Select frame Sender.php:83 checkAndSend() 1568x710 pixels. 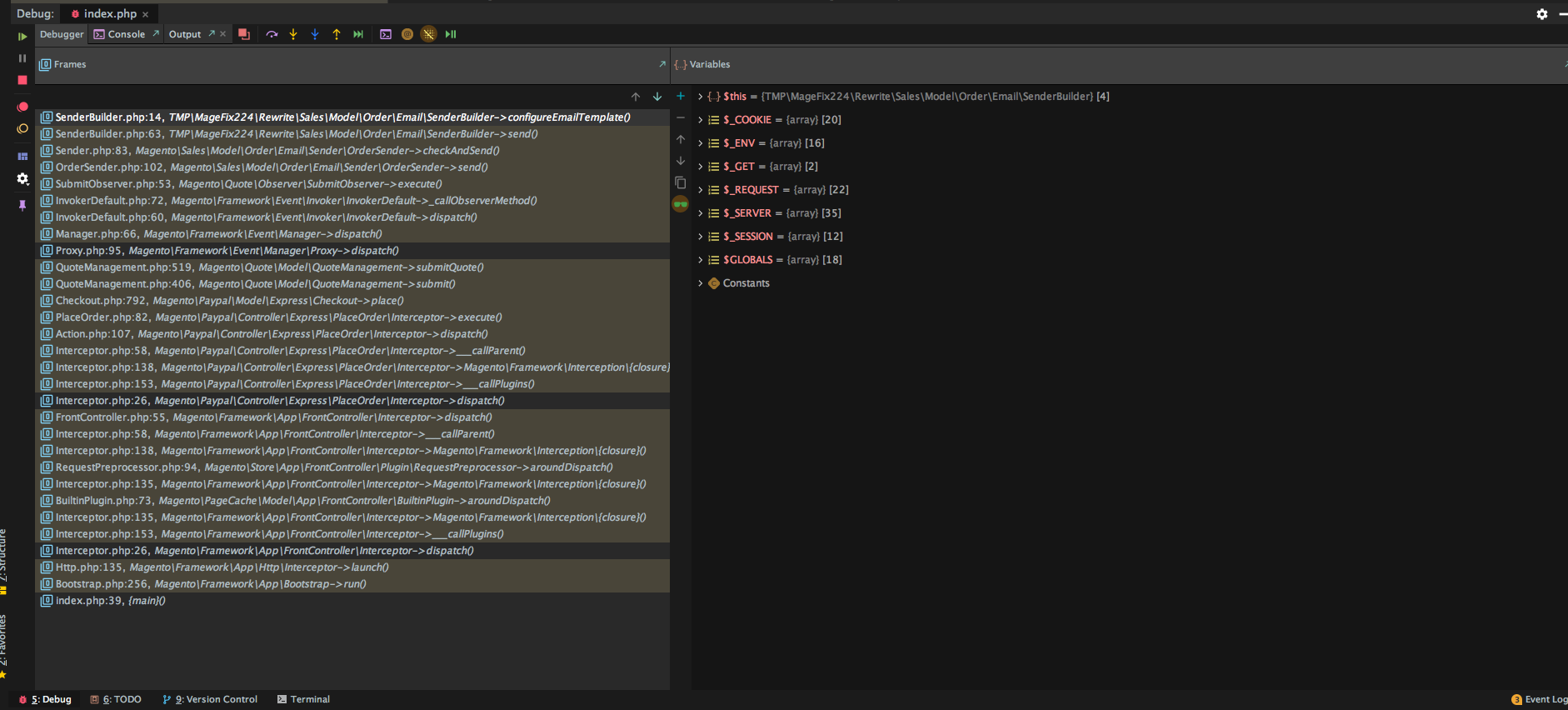(353, 151)
